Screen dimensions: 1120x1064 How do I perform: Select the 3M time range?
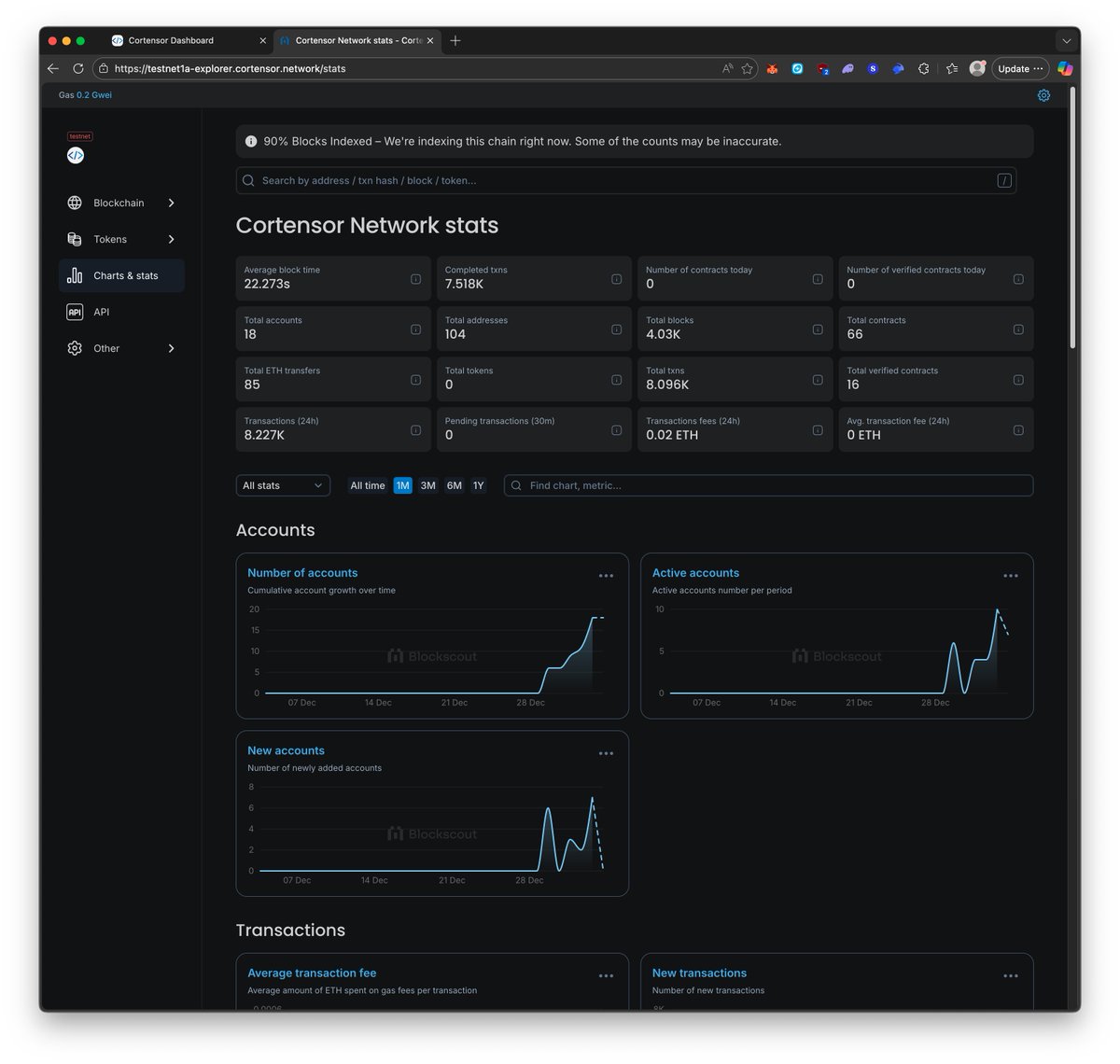427,485
